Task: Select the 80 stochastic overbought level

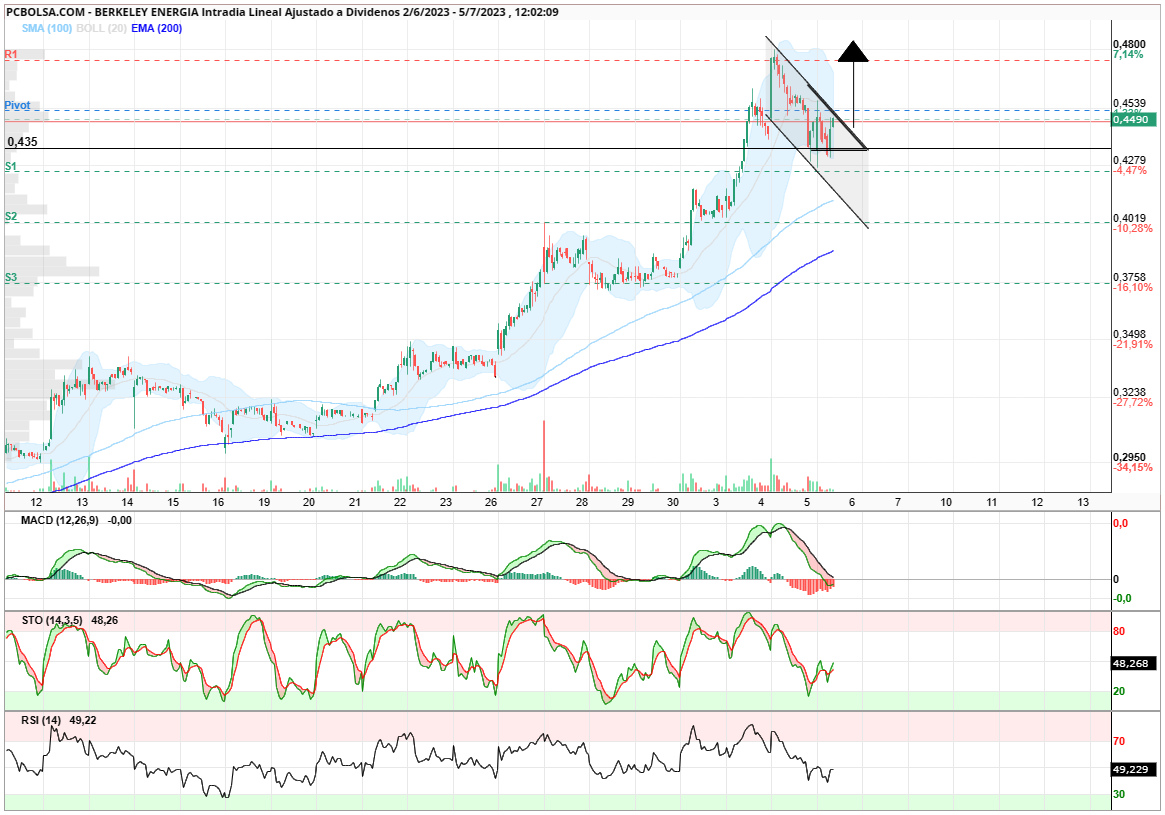Action: click(1119, 631)
